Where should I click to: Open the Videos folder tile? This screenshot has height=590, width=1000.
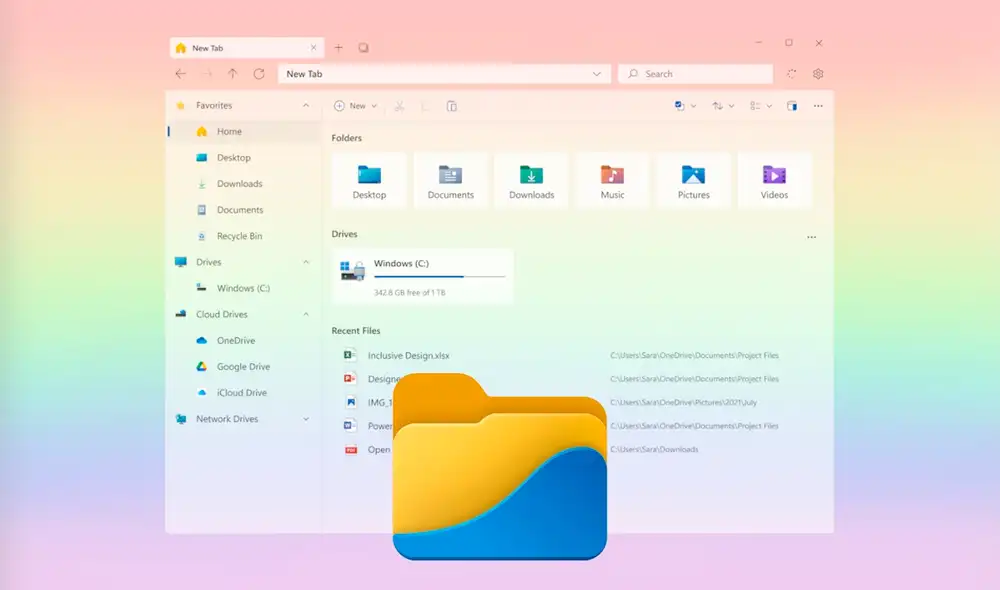(x=774, y=181)
